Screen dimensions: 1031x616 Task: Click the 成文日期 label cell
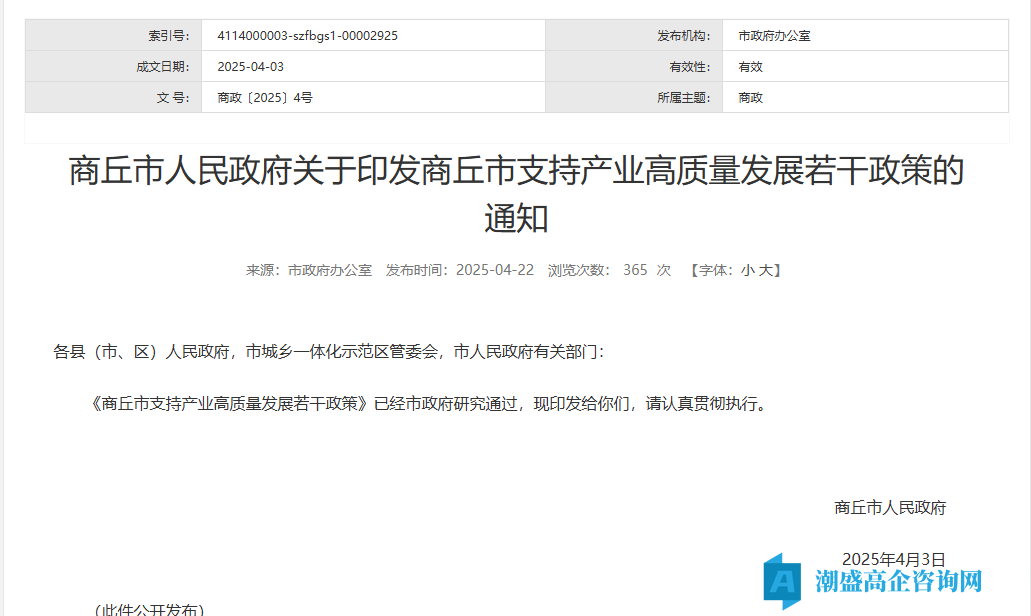(x=114, y=66)
